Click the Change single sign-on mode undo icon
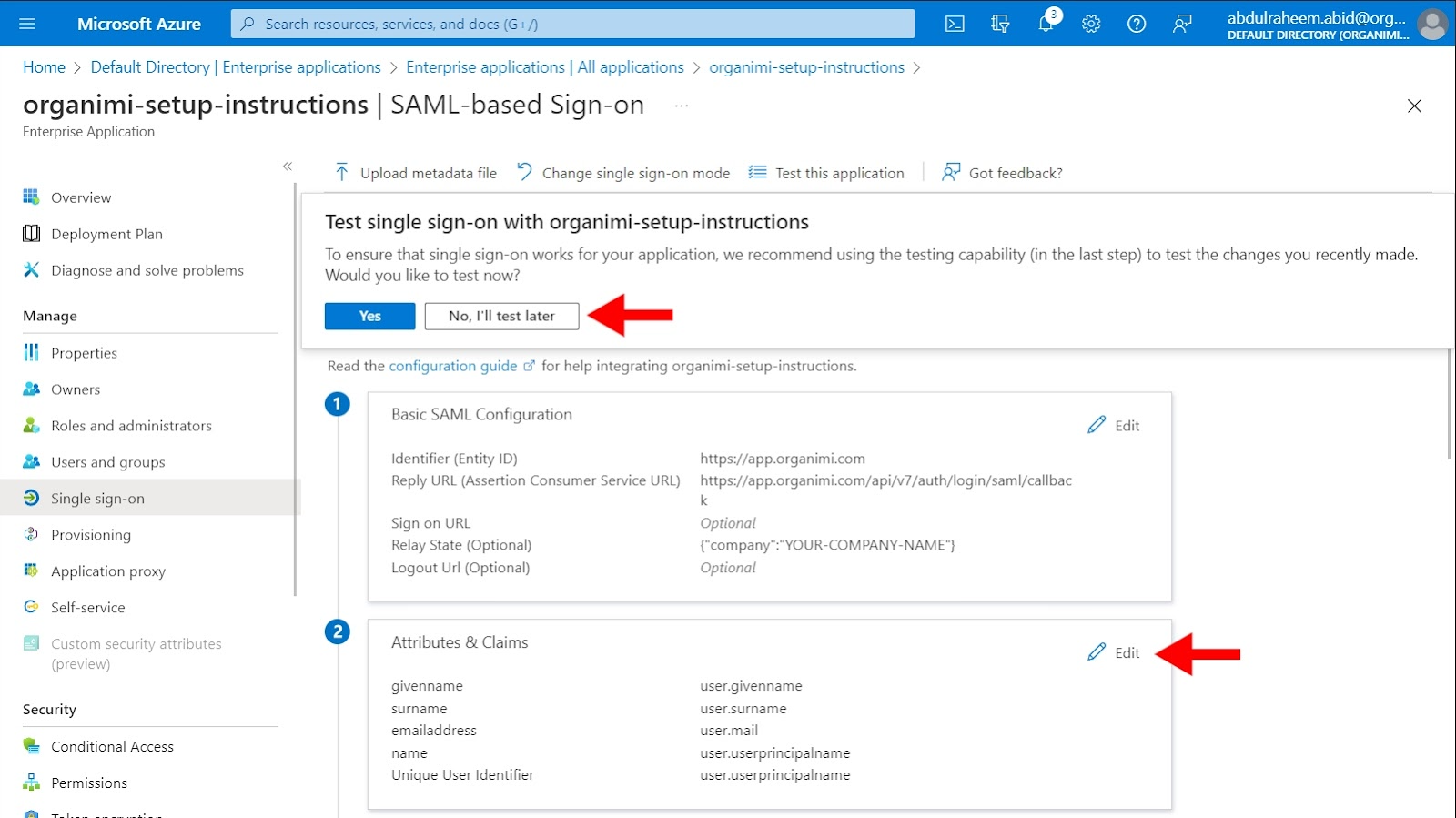This screenshot has height=818, width=1456. point(524,172)
